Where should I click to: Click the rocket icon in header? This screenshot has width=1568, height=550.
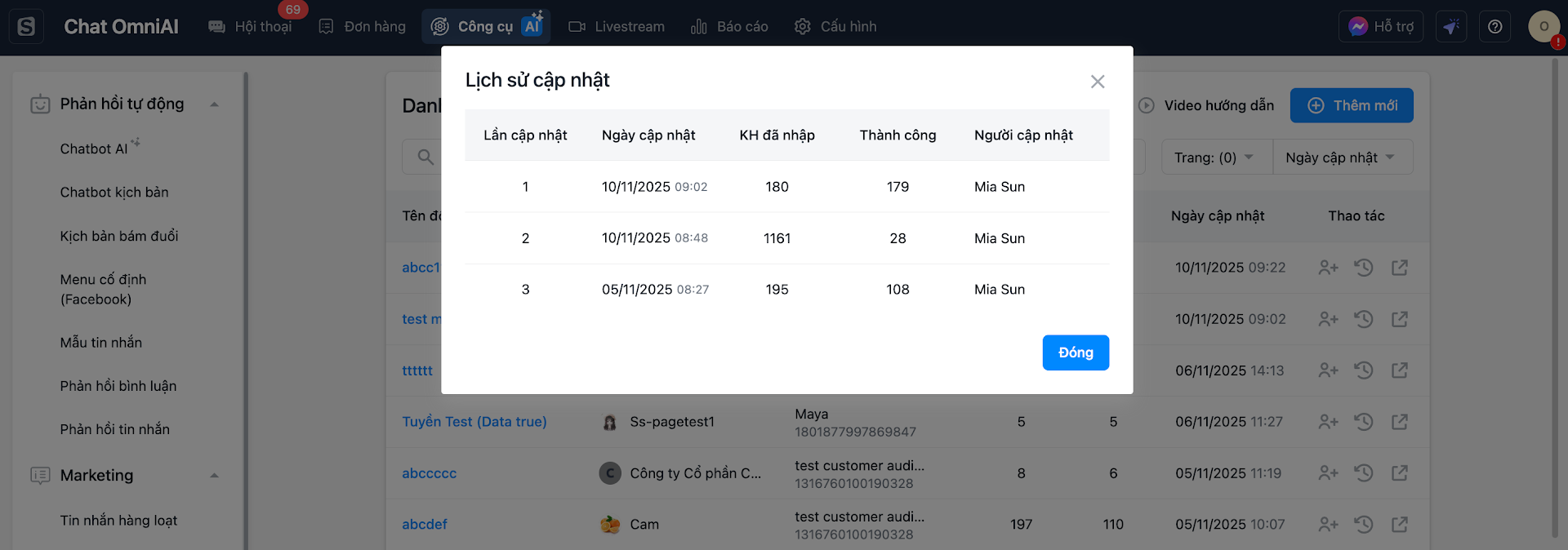[x=1451, y=27]
